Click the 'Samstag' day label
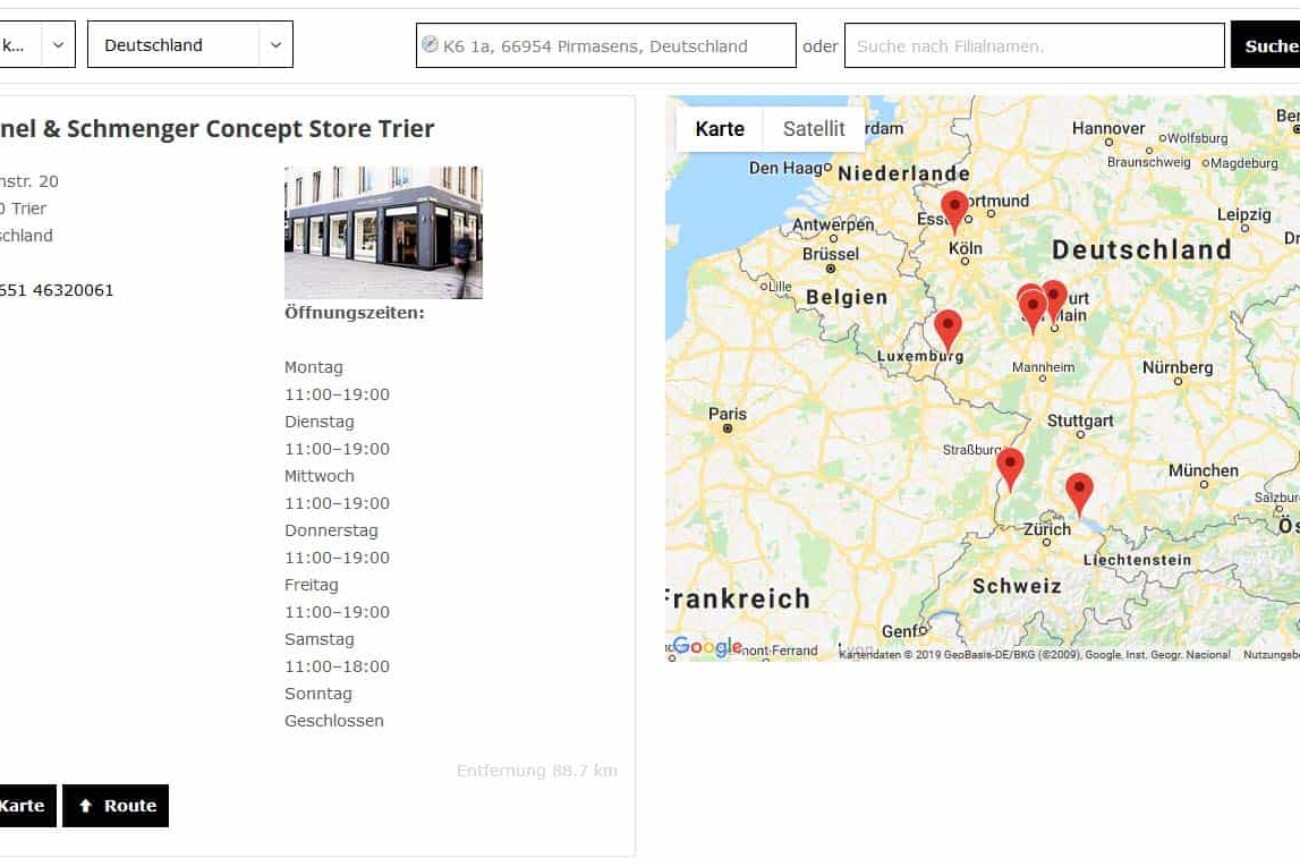The width and height of the screenshot is (1300, 867). click(x=319, y=639)
